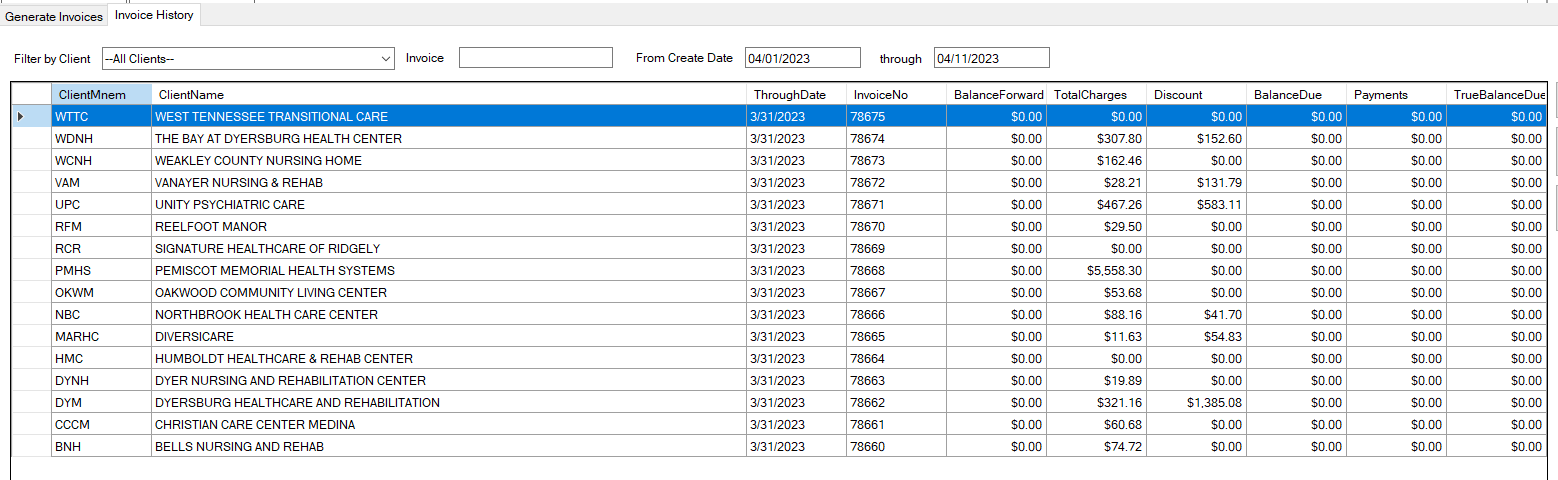1558x480 pixels.
Task: Sort by TotalCharges column header
Action: (1095, 95)
